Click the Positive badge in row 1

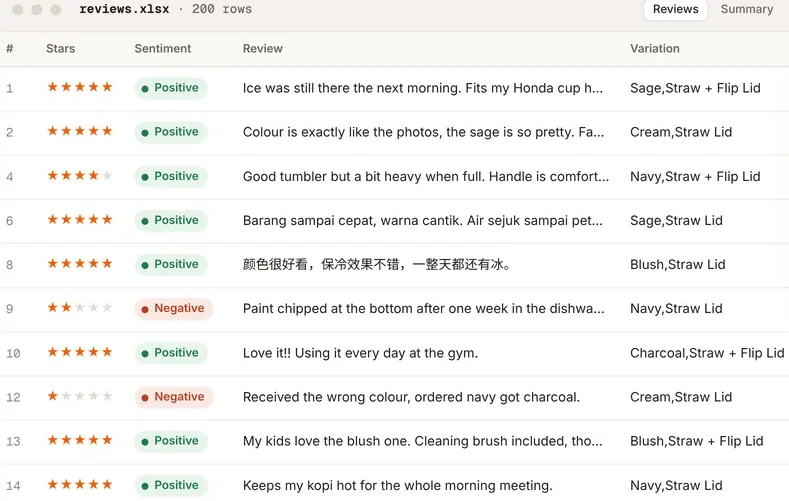171,88
